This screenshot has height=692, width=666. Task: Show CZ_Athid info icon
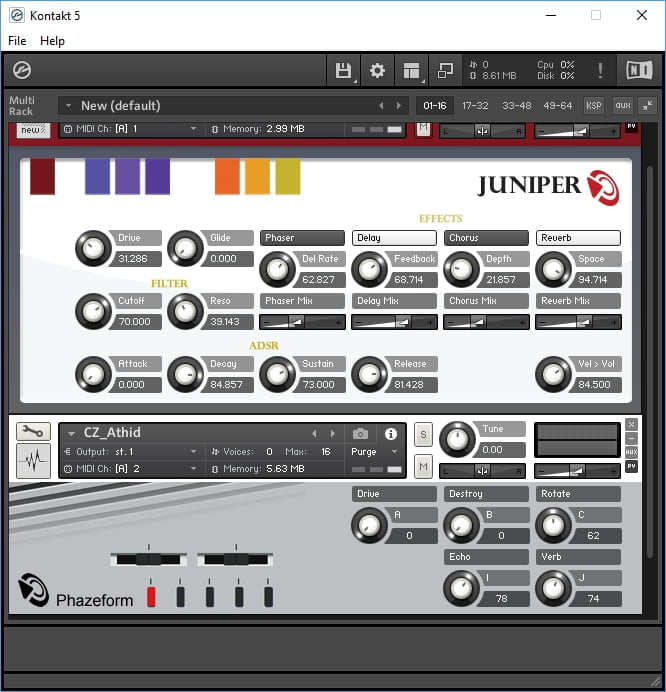pos(391,434)
